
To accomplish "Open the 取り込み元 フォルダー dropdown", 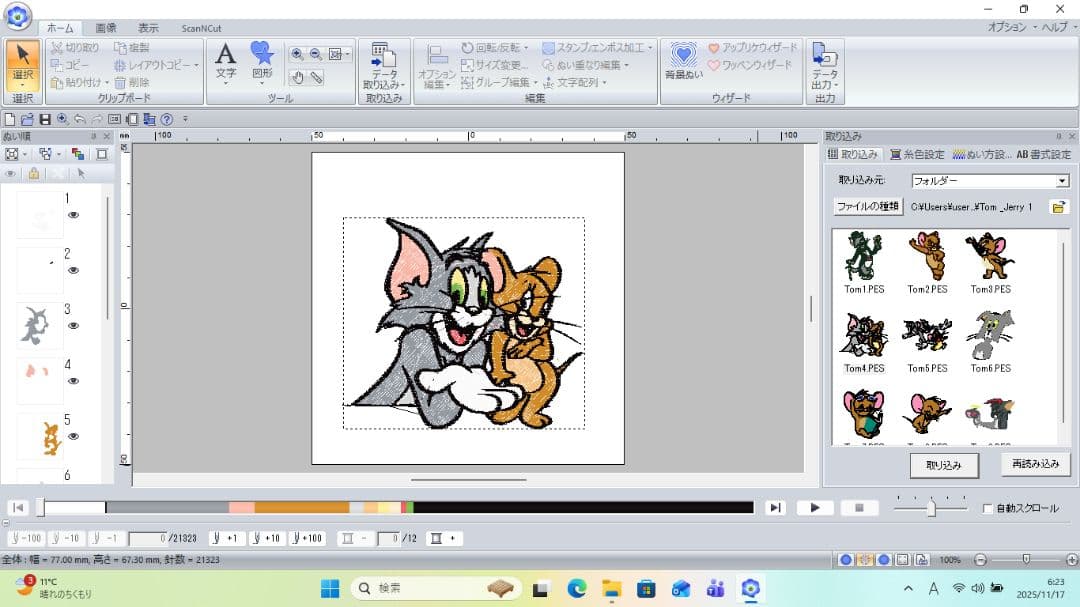I will (1062, 181).
